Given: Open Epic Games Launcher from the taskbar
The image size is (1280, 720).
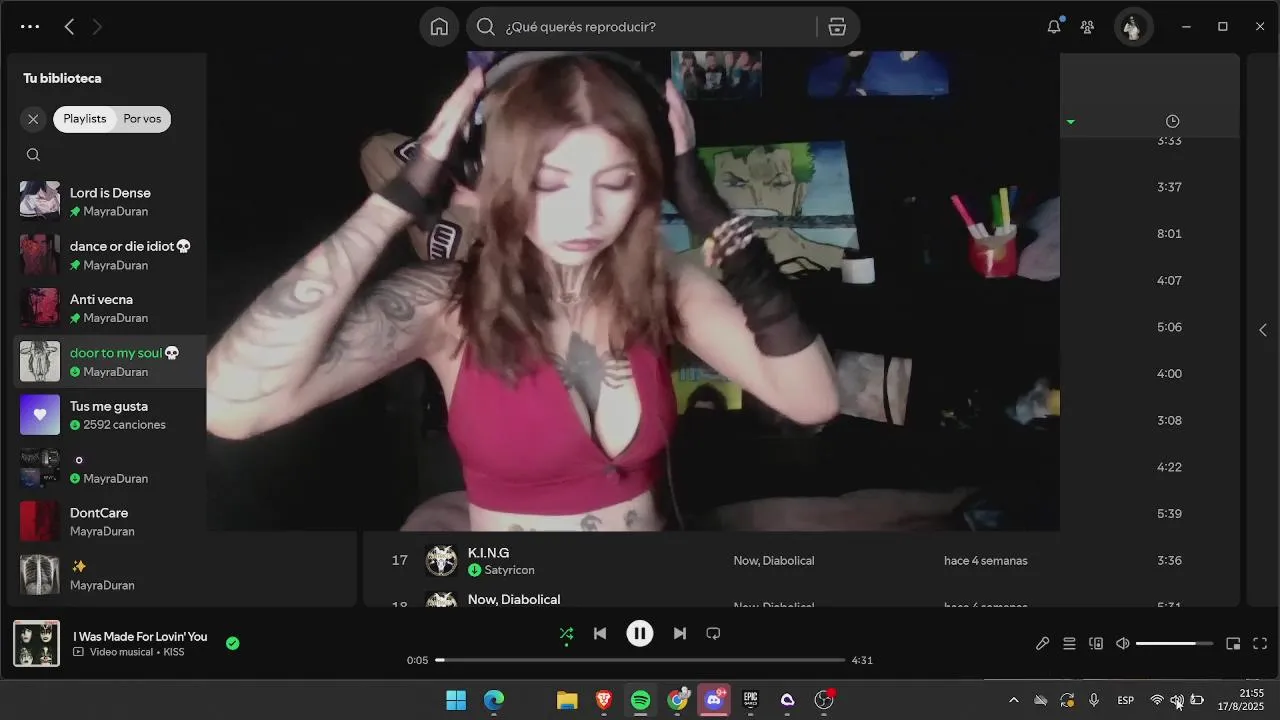Looking at the screenshot, I should (x=750, y=700).
